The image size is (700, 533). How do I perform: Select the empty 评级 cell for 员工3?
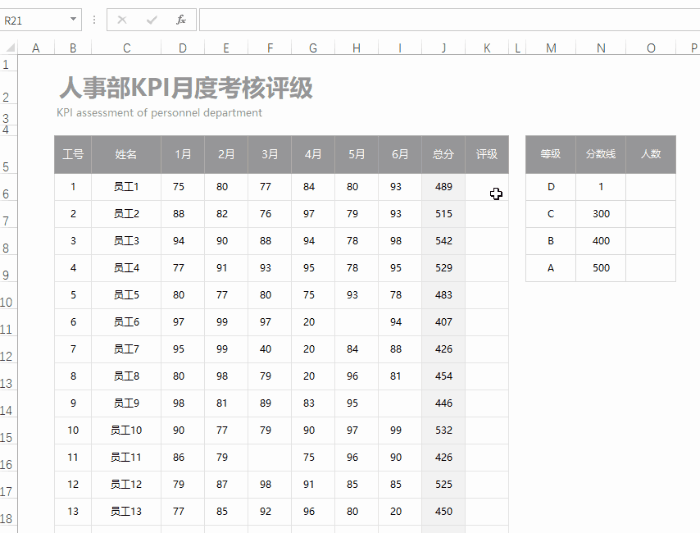tap(487, 241)
